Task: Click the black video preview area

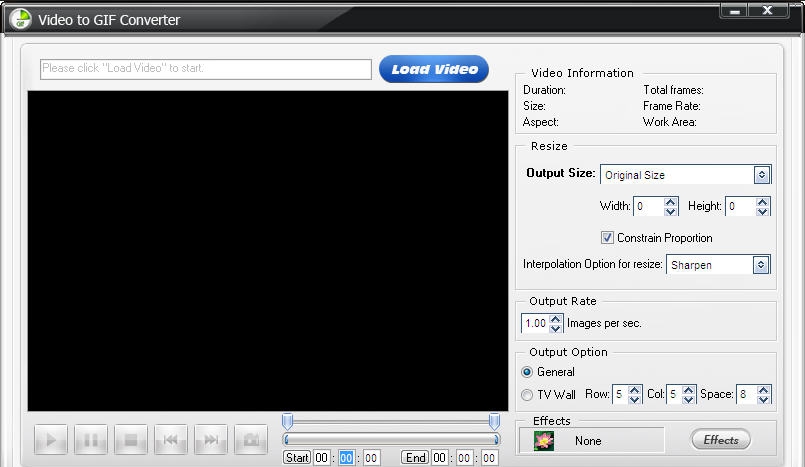Action: click(x=267, y=251)
